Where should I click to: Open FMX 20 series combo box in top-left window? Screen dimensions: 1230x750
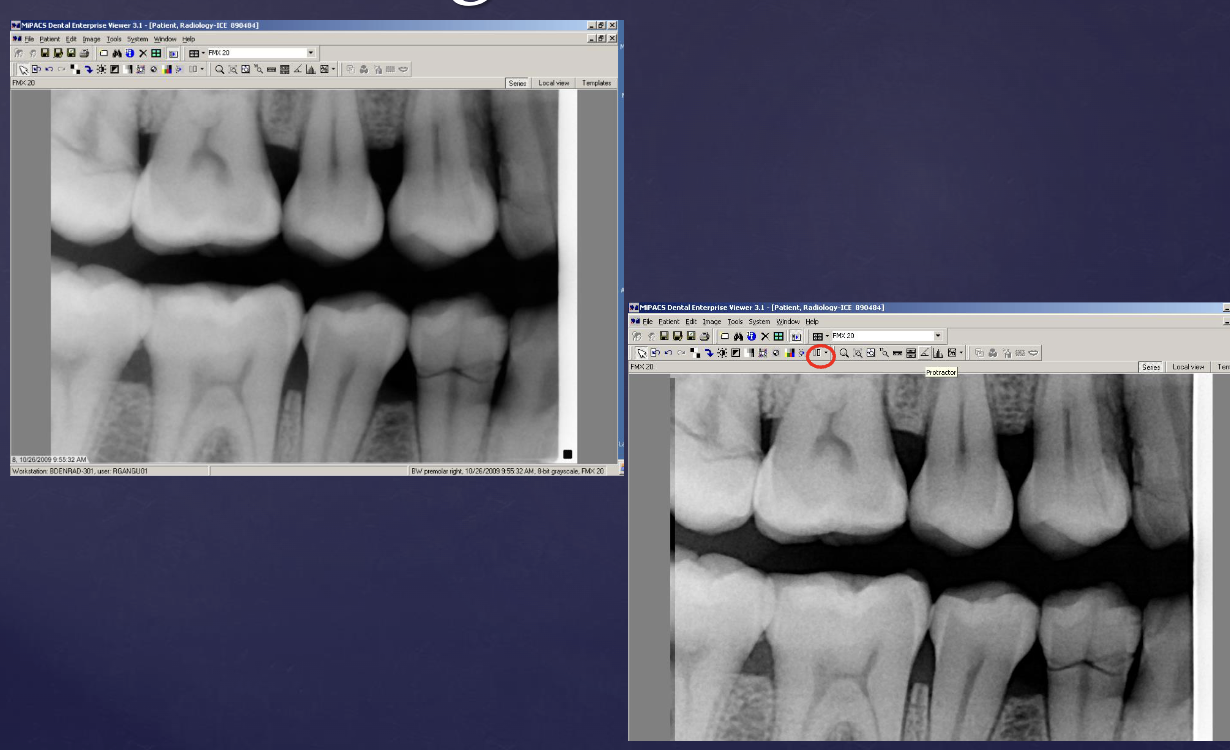[262, 53]
